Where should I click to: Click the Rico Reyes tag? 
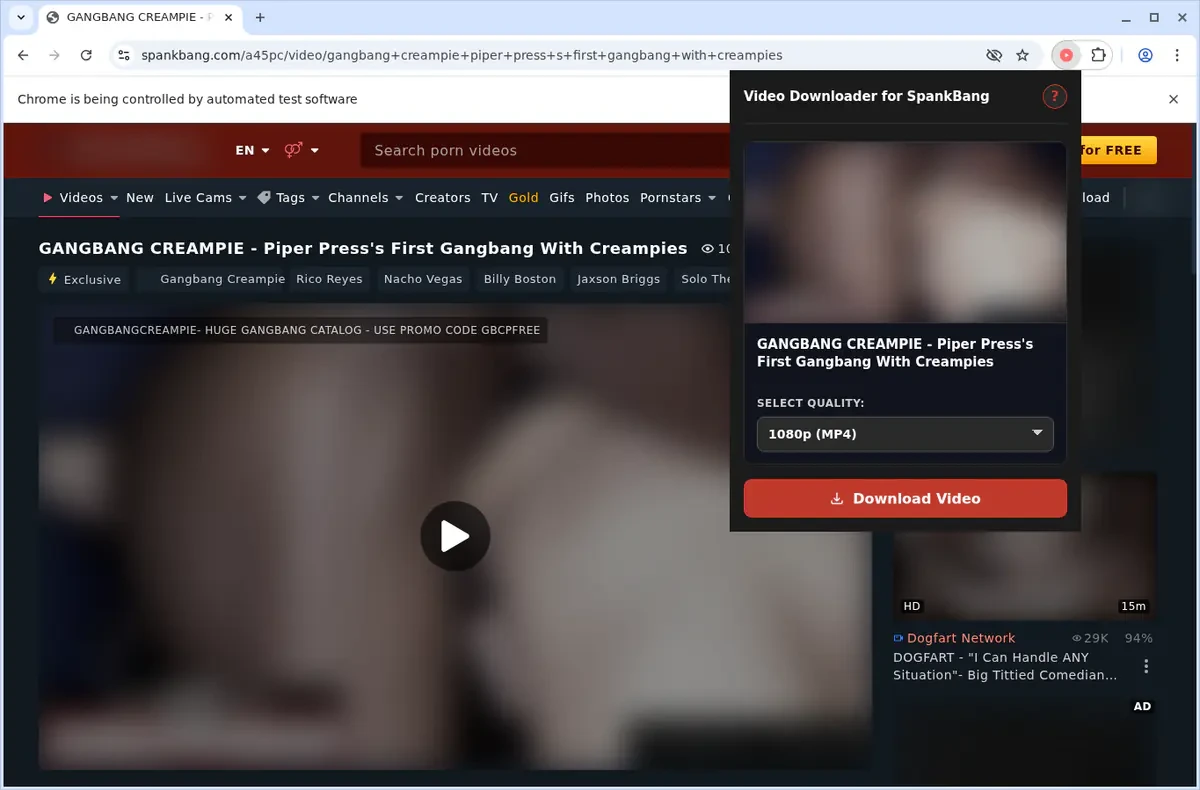click(x=329, y=279)
